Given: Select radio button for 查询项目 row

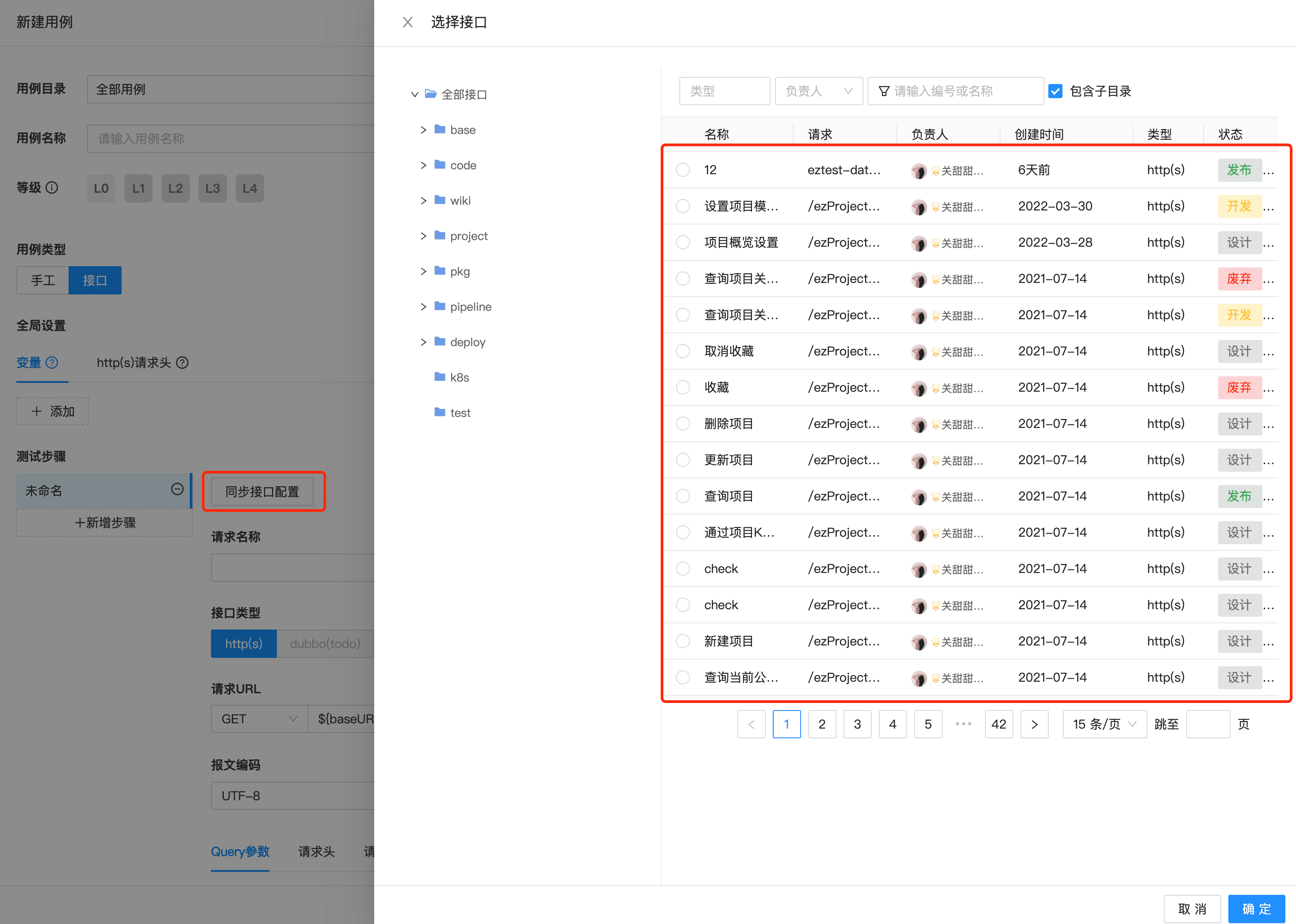Looking at the screenshot, I should tap(683, 496).
